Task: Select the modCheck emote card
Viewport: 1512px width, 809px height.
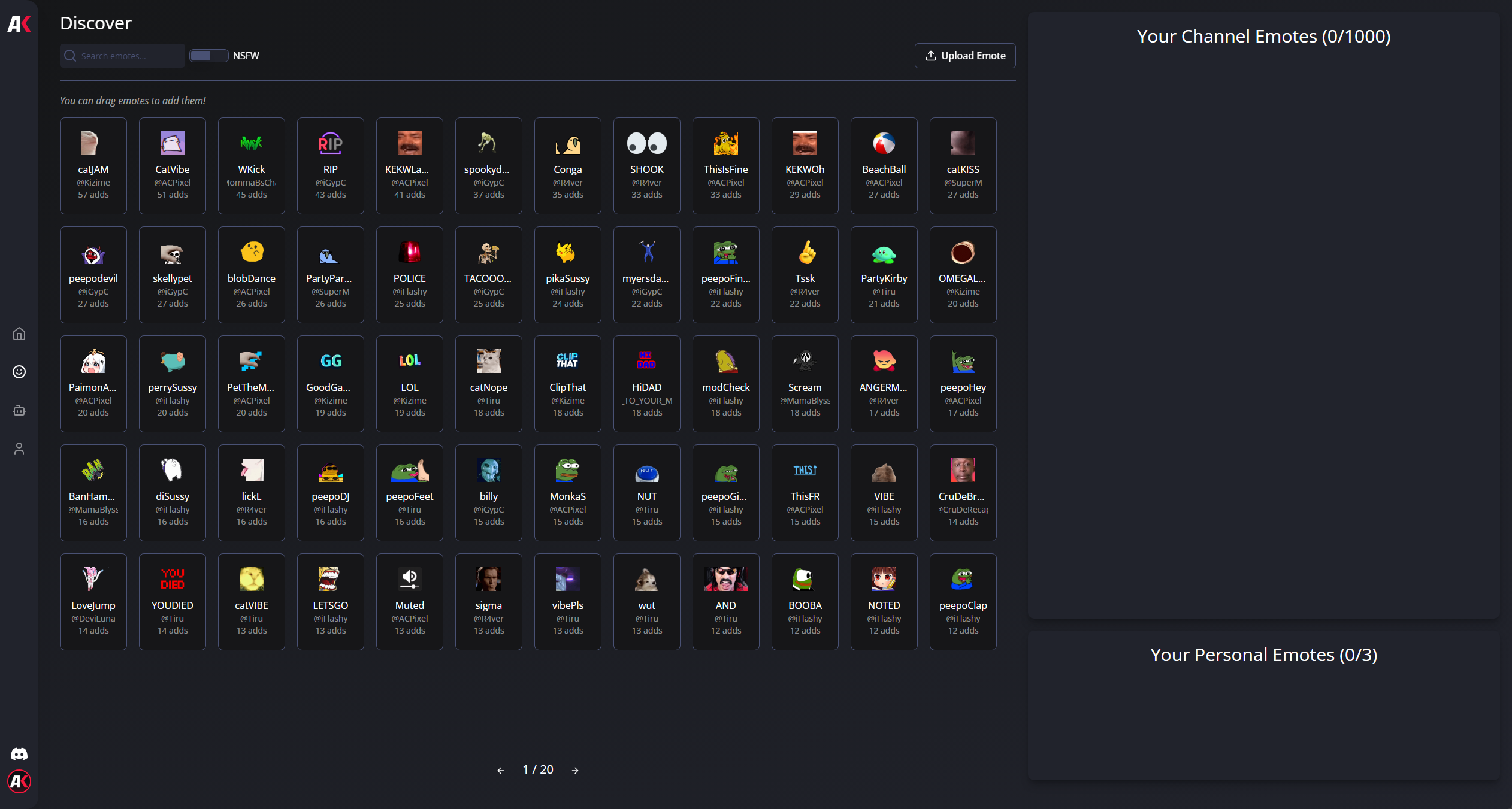Action: click(x=726, y=384)
